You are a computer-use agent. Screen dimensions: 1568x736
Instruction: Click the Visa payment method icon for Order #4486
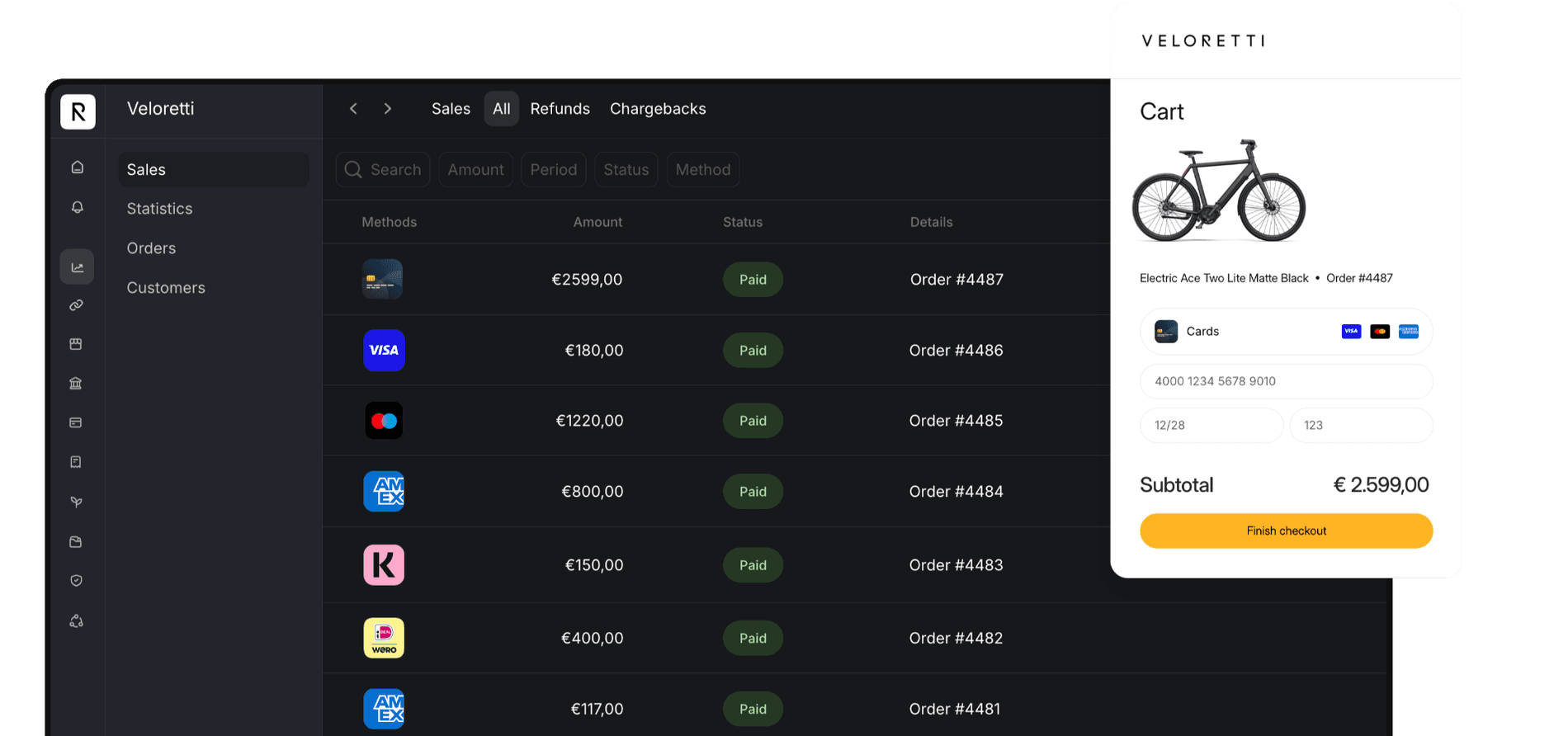pos(384,350)
